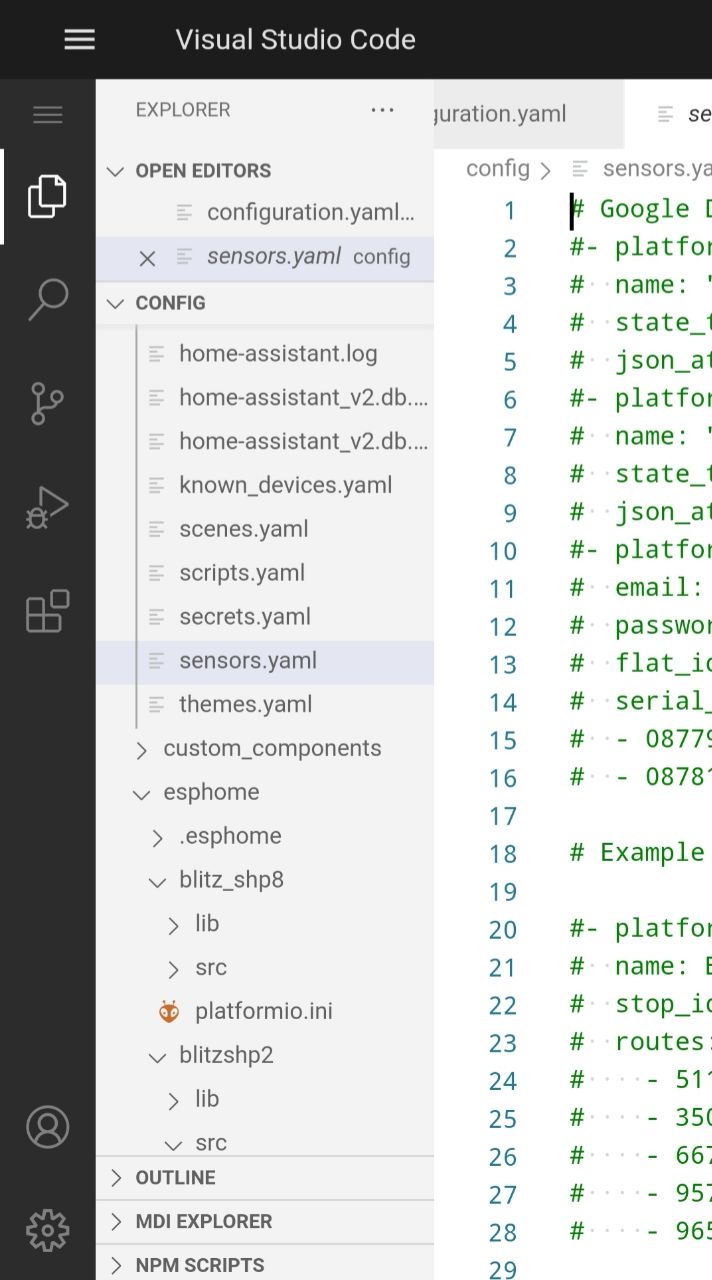Viewport: 712px width, 1280px height.
Task: Switch to configuration.yaml editor tab
Action: [528, 114]
